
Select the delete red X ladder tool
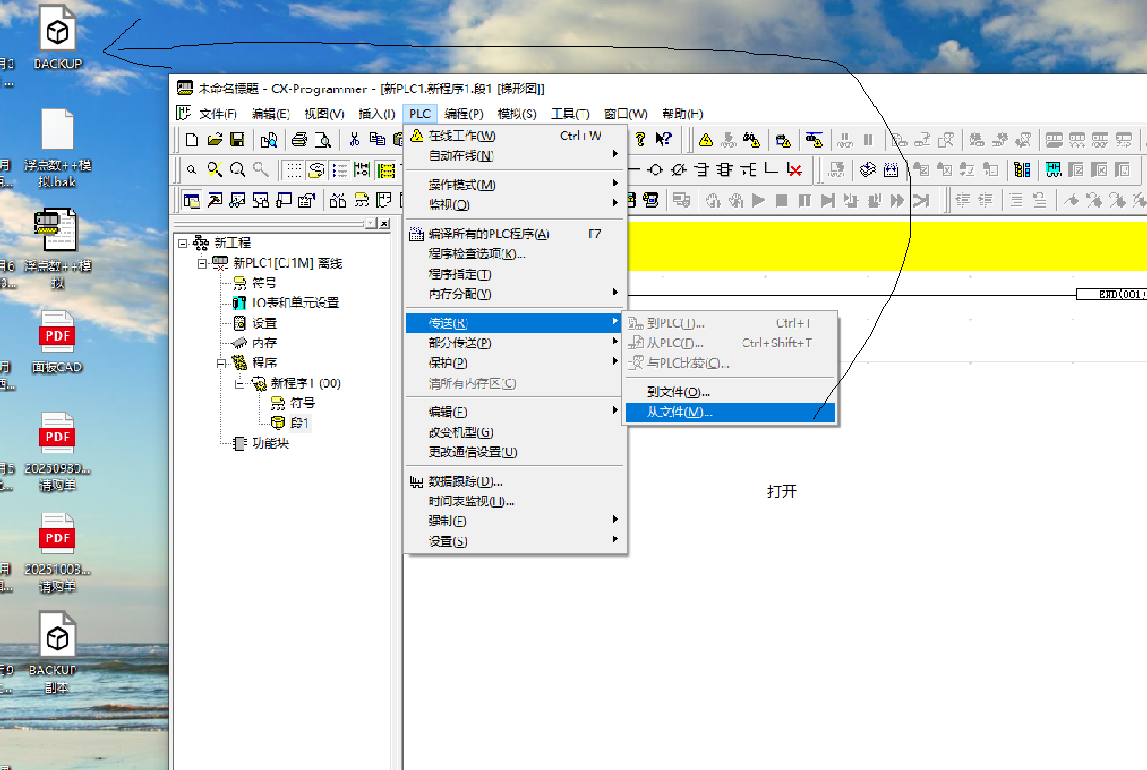pos(794,169)
